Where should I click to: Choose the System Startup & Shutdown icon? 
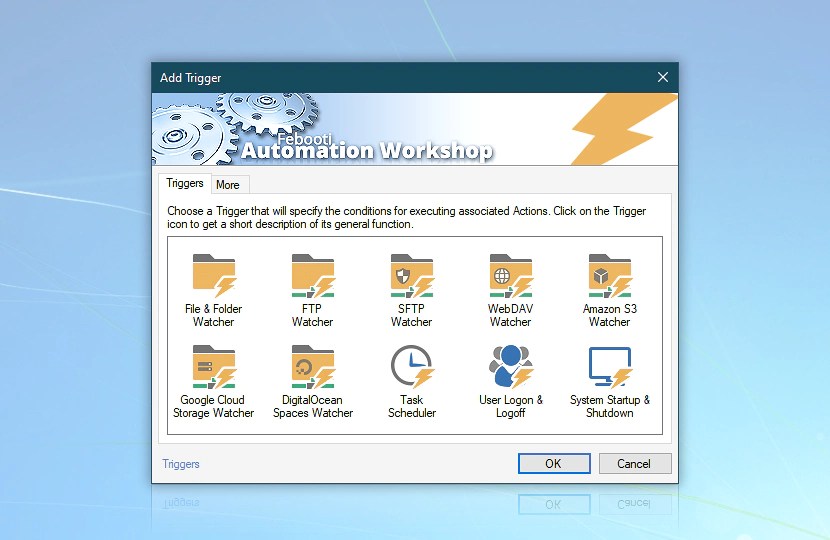(610, 366)
